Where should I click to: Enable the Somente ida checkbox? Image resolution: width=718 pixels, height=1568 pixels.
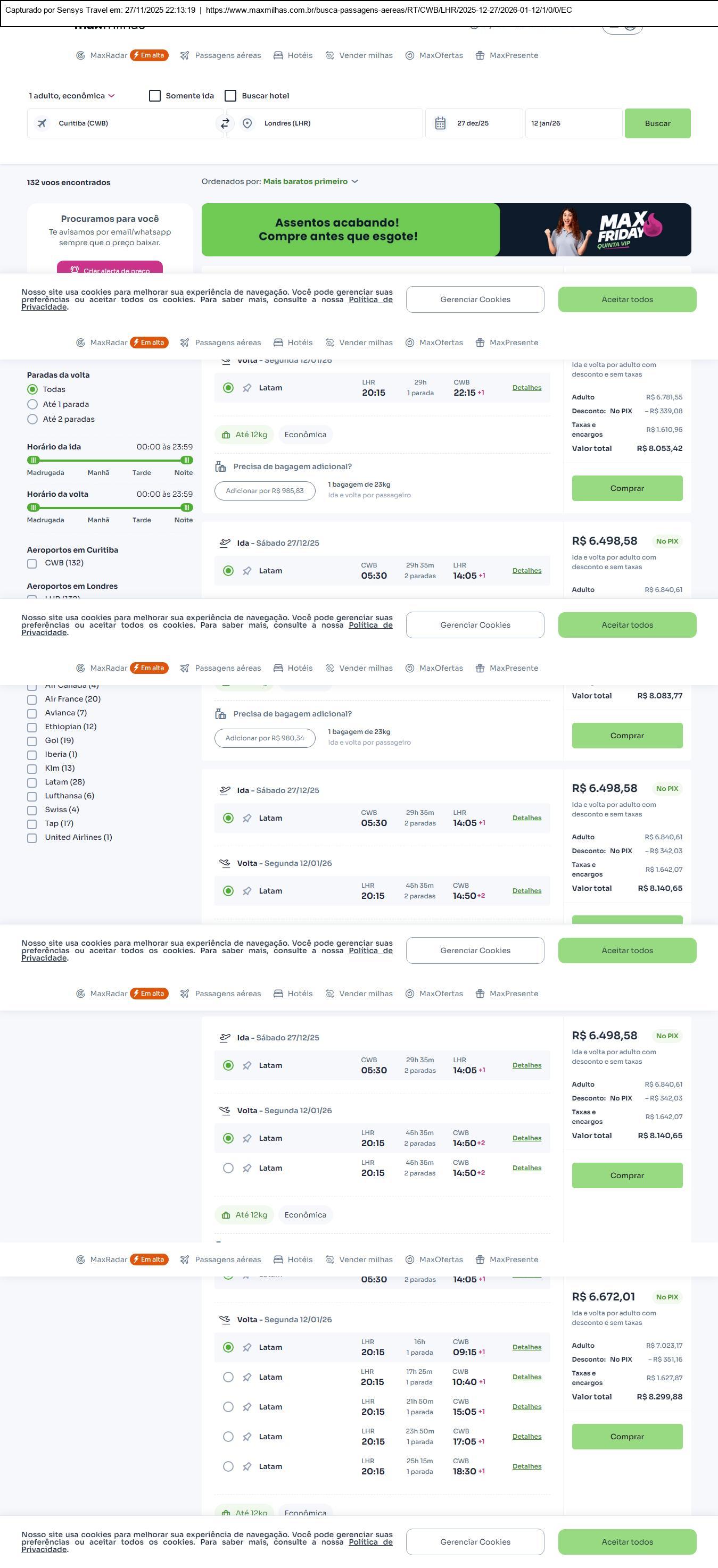[155, 96]
